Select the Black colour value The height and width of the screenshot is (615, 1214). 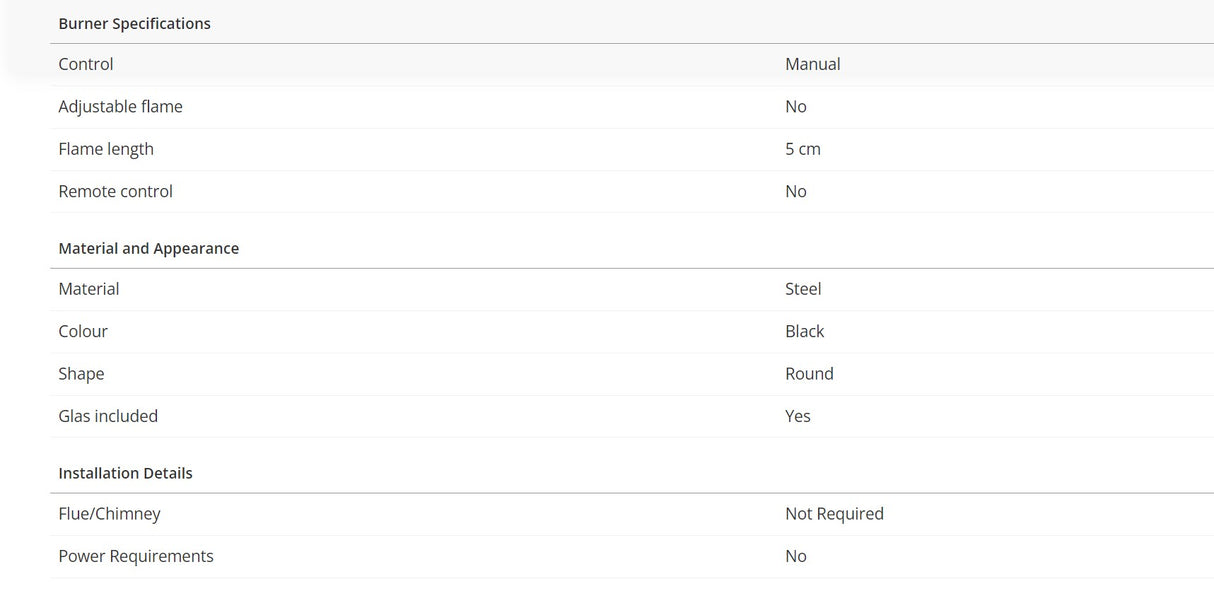804,331
